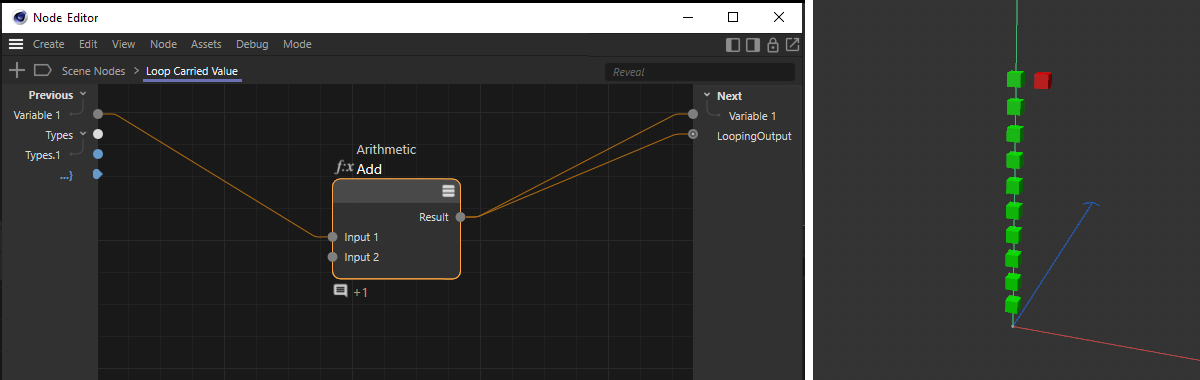Screen dimensions: 1200x380
Task: Collapse the Types group chevron
Action: coord(83,133)
